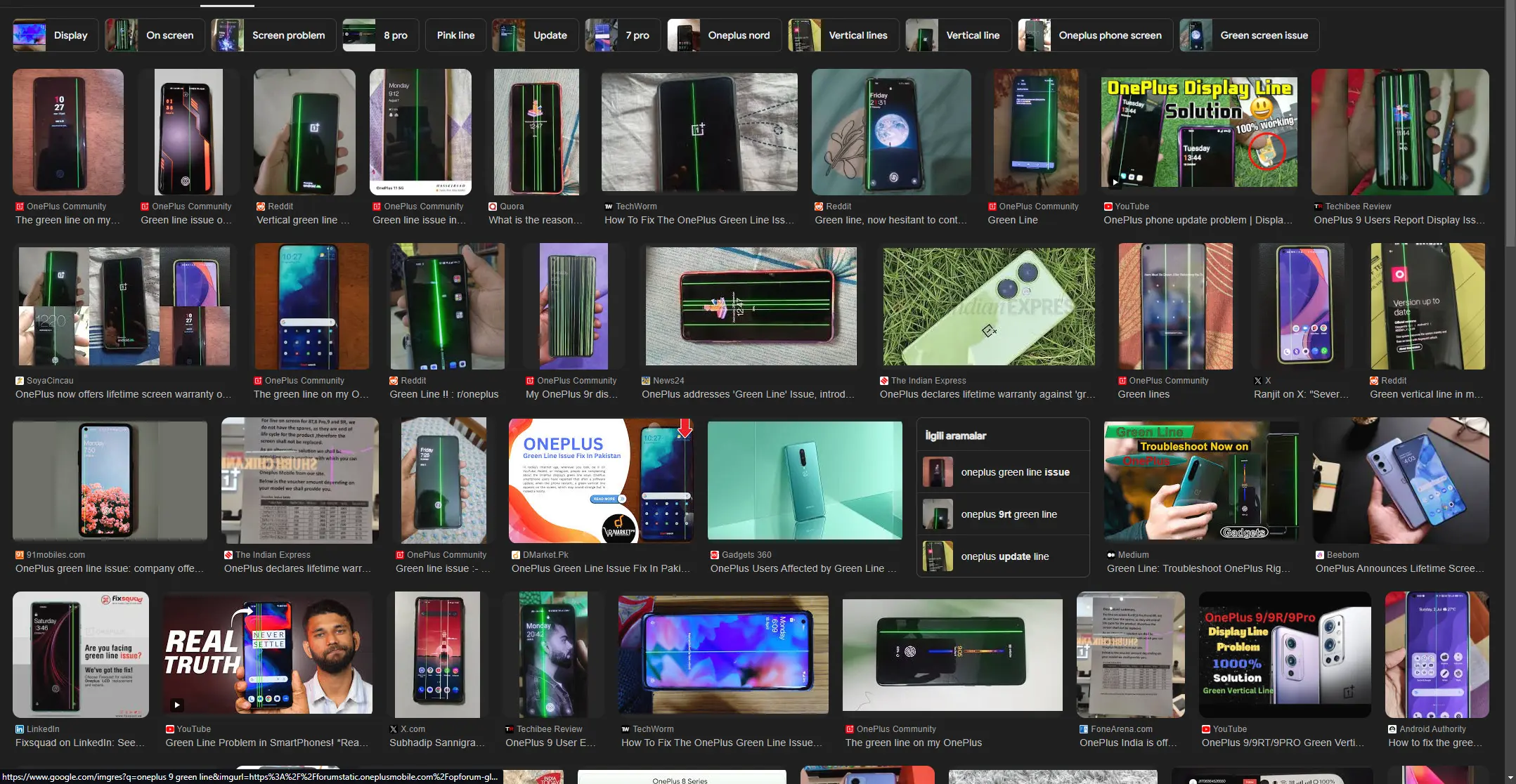Click 'OnePlus addresses Green Line Issue' title

[748, 394]
